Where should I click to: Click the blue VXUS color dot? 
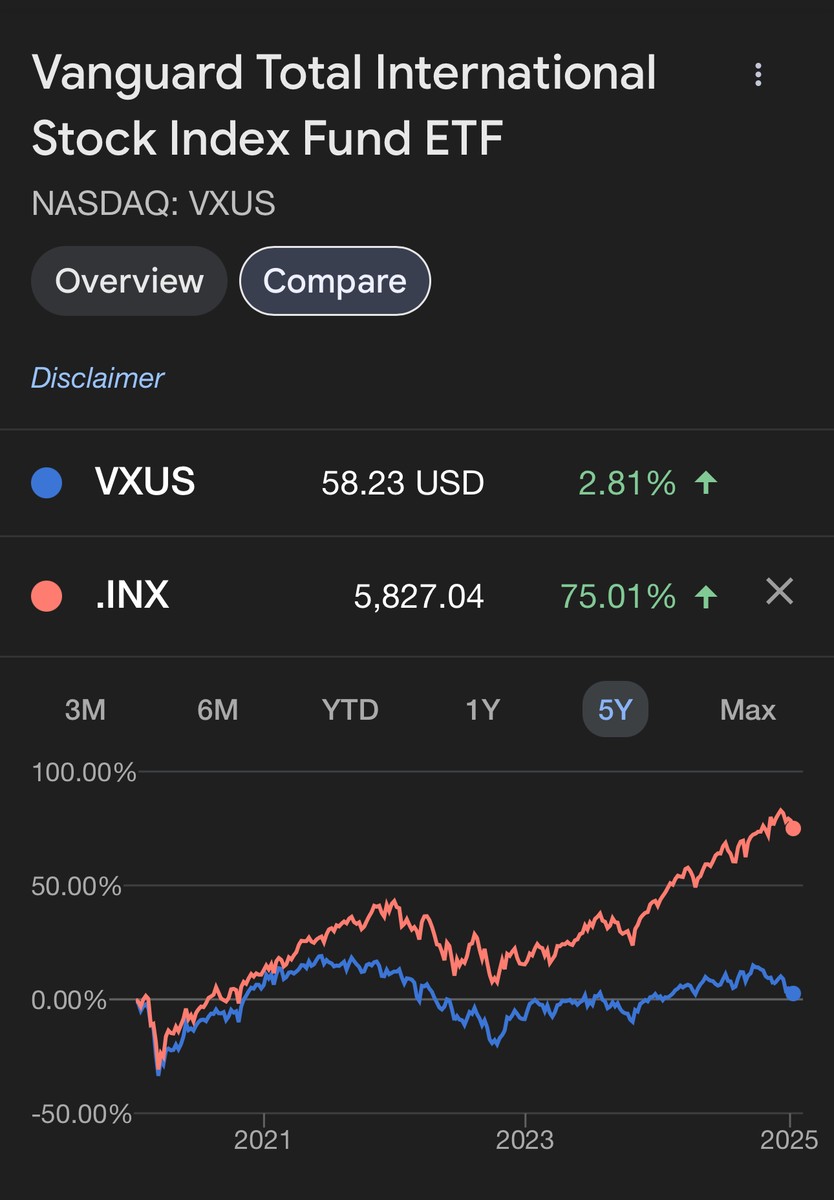point(47,484)
